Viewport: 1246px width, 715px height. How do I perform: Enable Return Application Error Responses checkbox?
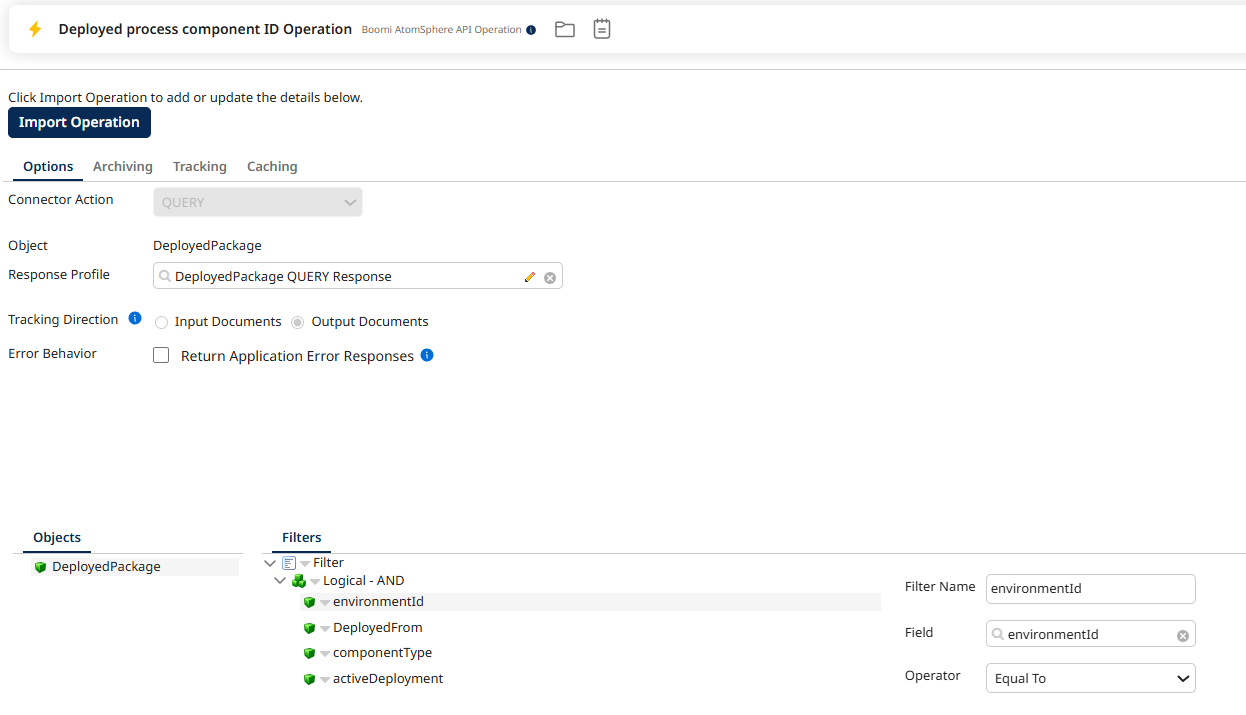pos(161,356)
